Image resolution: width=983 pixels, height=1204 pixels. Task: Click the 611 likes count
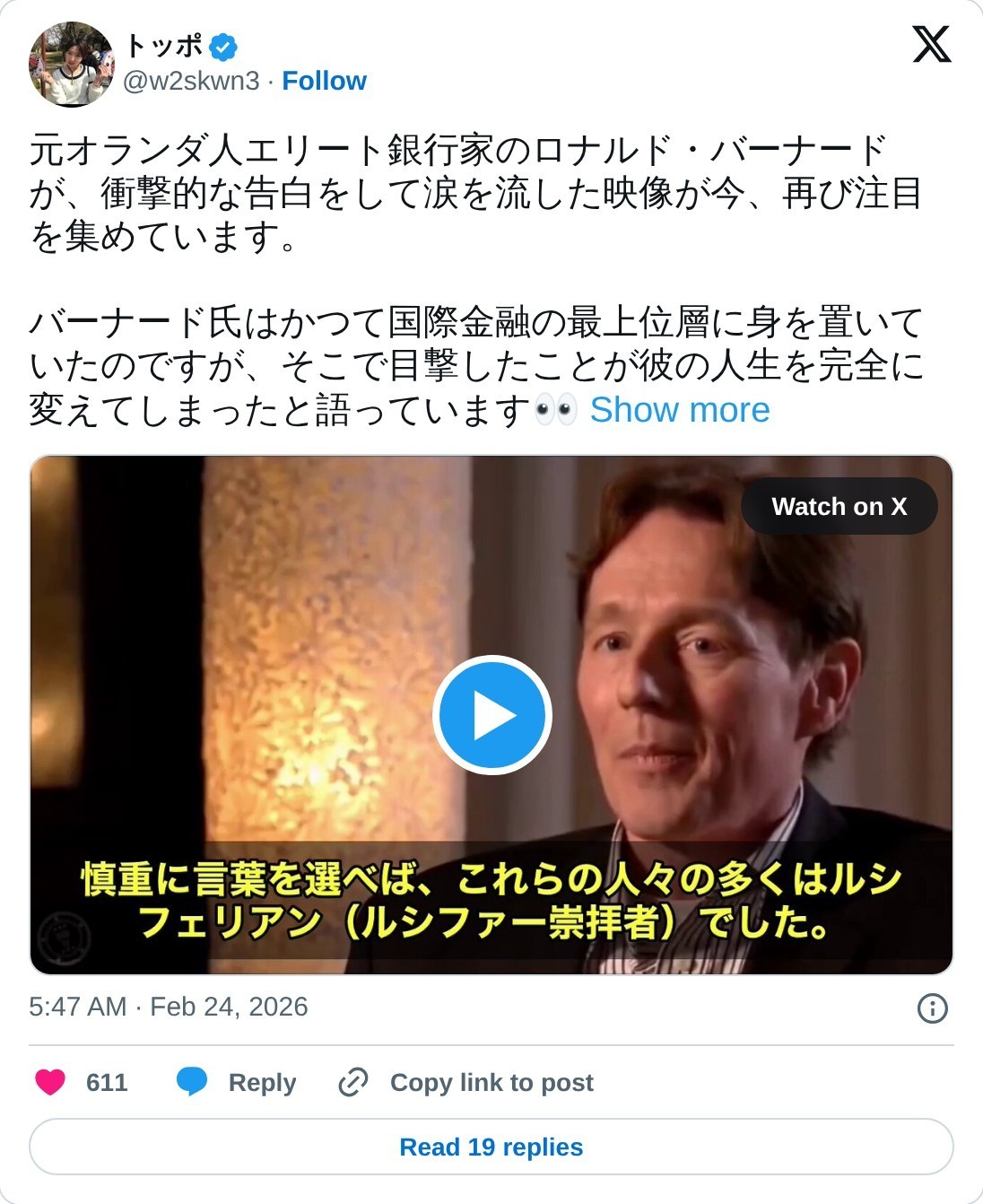click(107, 1082)
